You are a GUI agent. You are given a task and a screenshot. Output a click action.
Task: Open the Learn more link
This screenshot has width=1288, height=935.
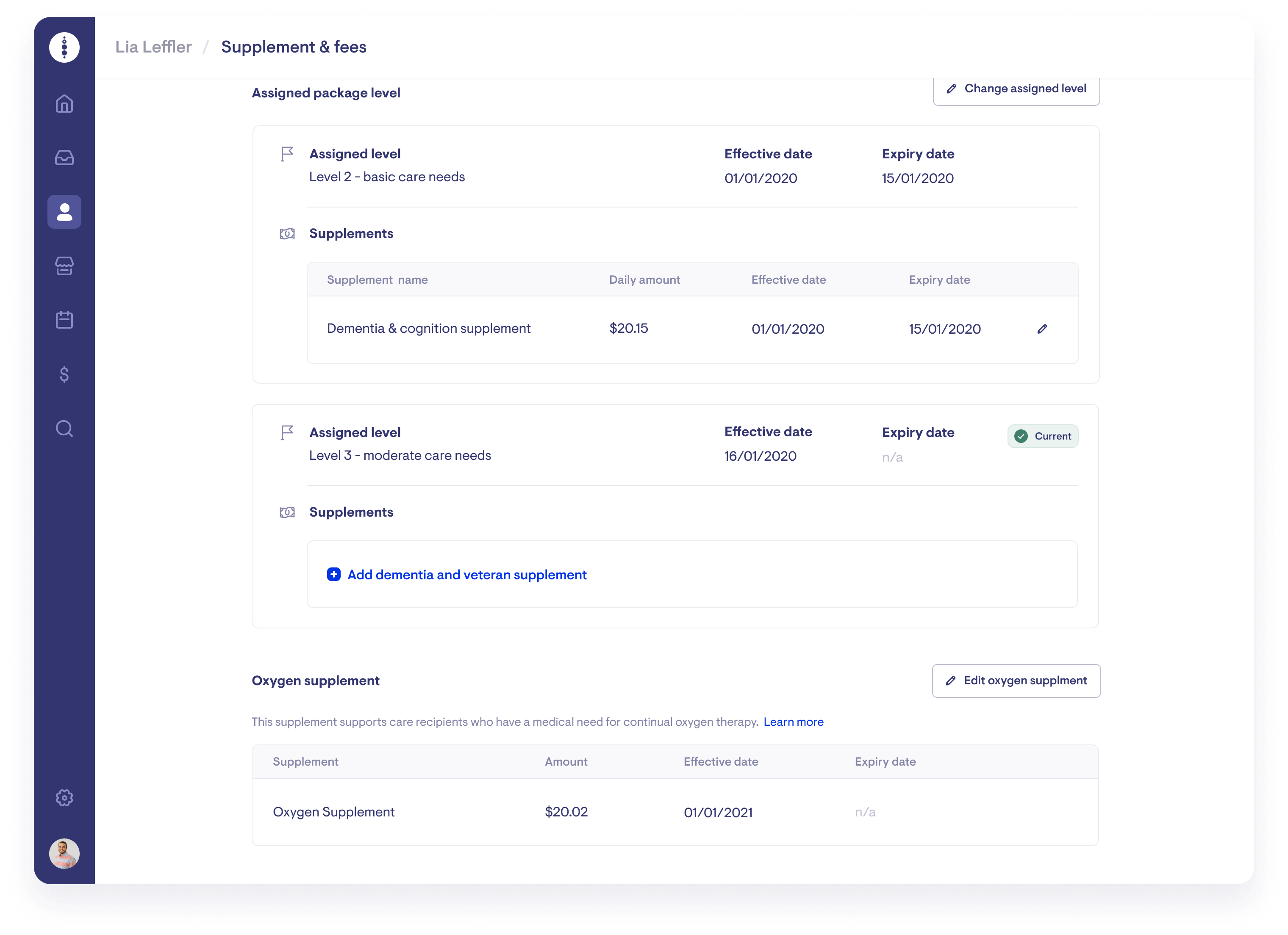coord(794,722)
